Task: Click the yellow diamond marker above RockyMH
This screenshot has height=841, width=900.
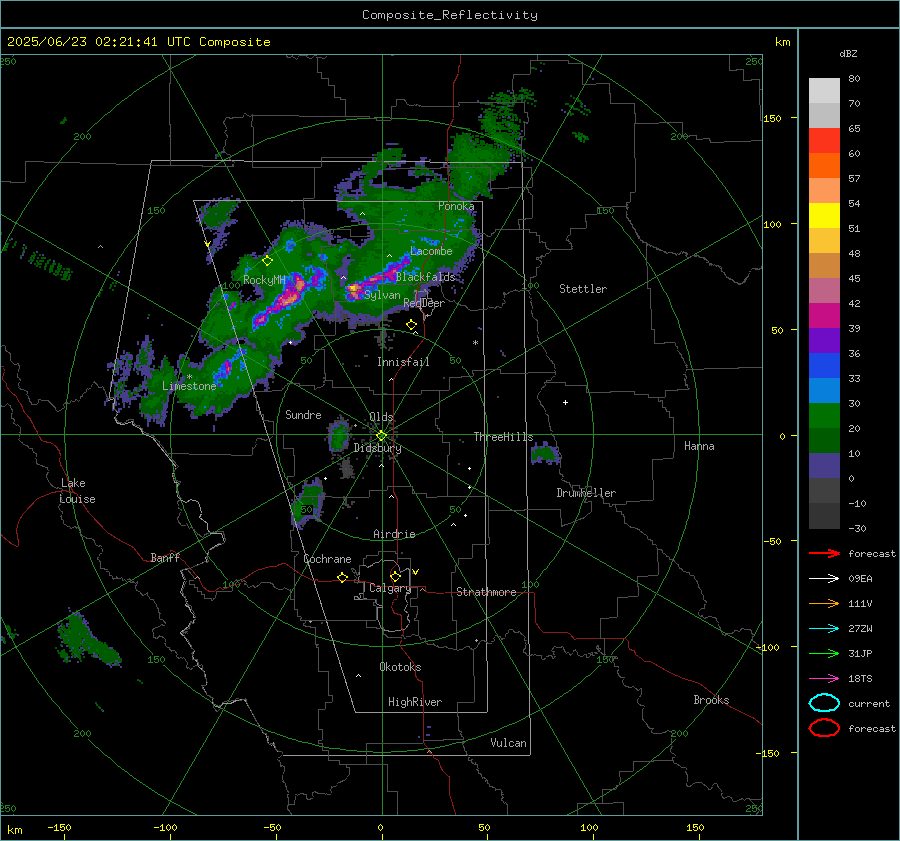Action: point(267,261)
